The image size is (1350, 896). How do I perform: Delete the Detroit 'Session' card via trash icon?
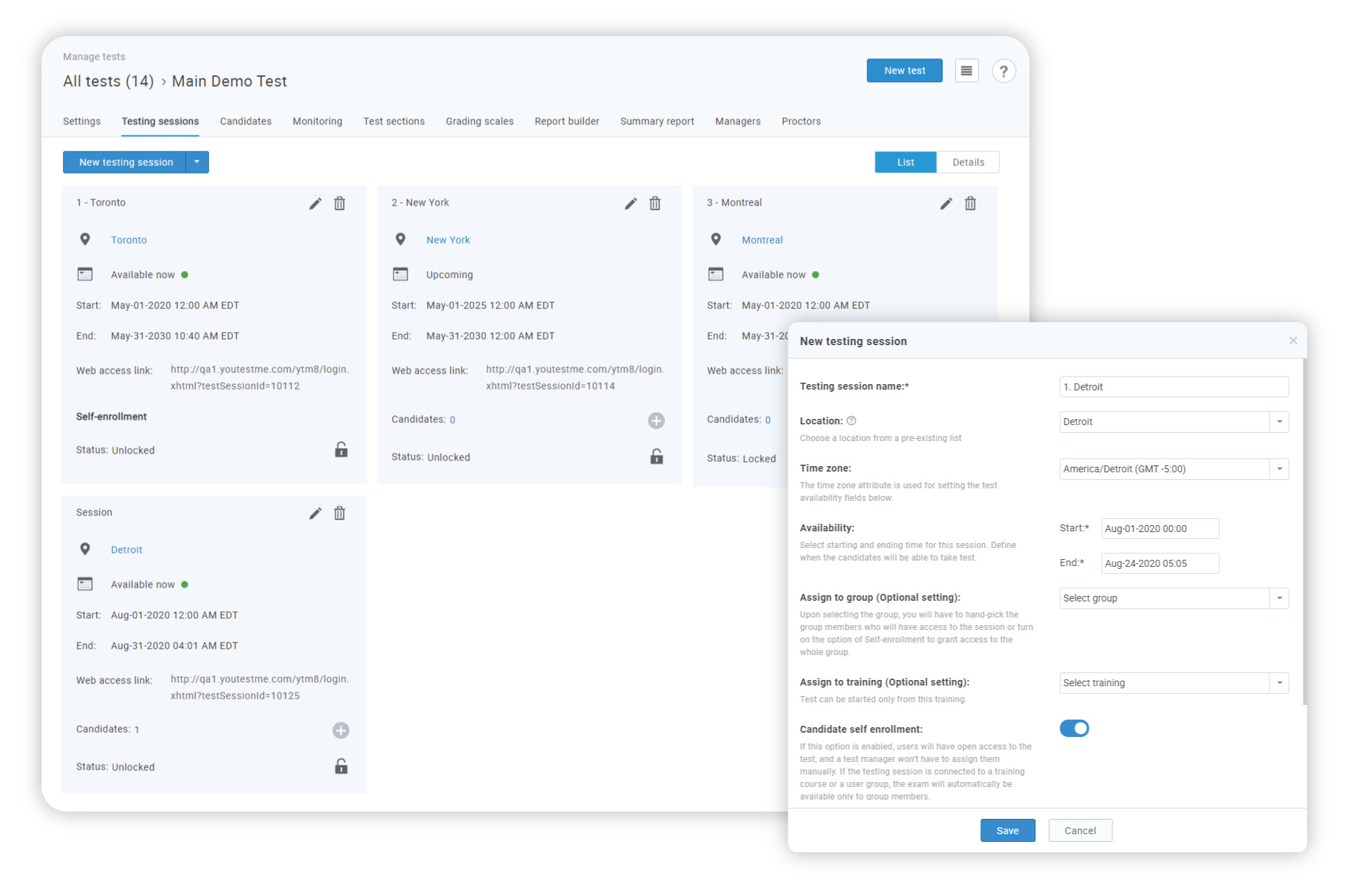pos(340,513)
